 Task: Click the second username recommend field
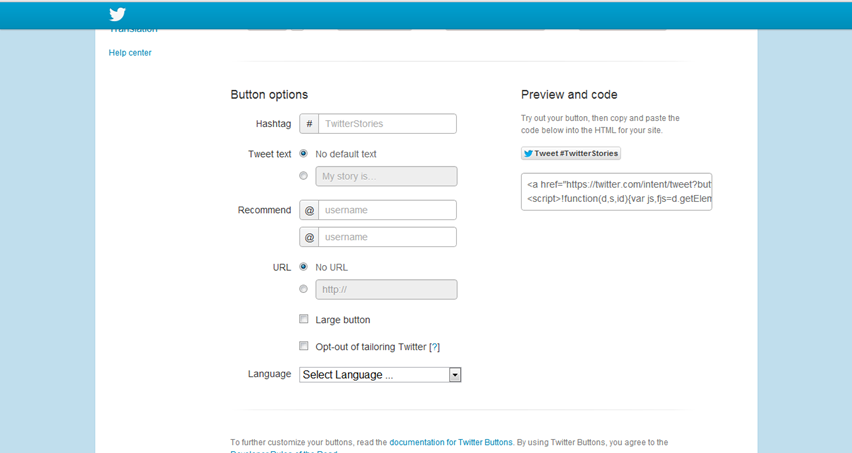pos(387,237)
